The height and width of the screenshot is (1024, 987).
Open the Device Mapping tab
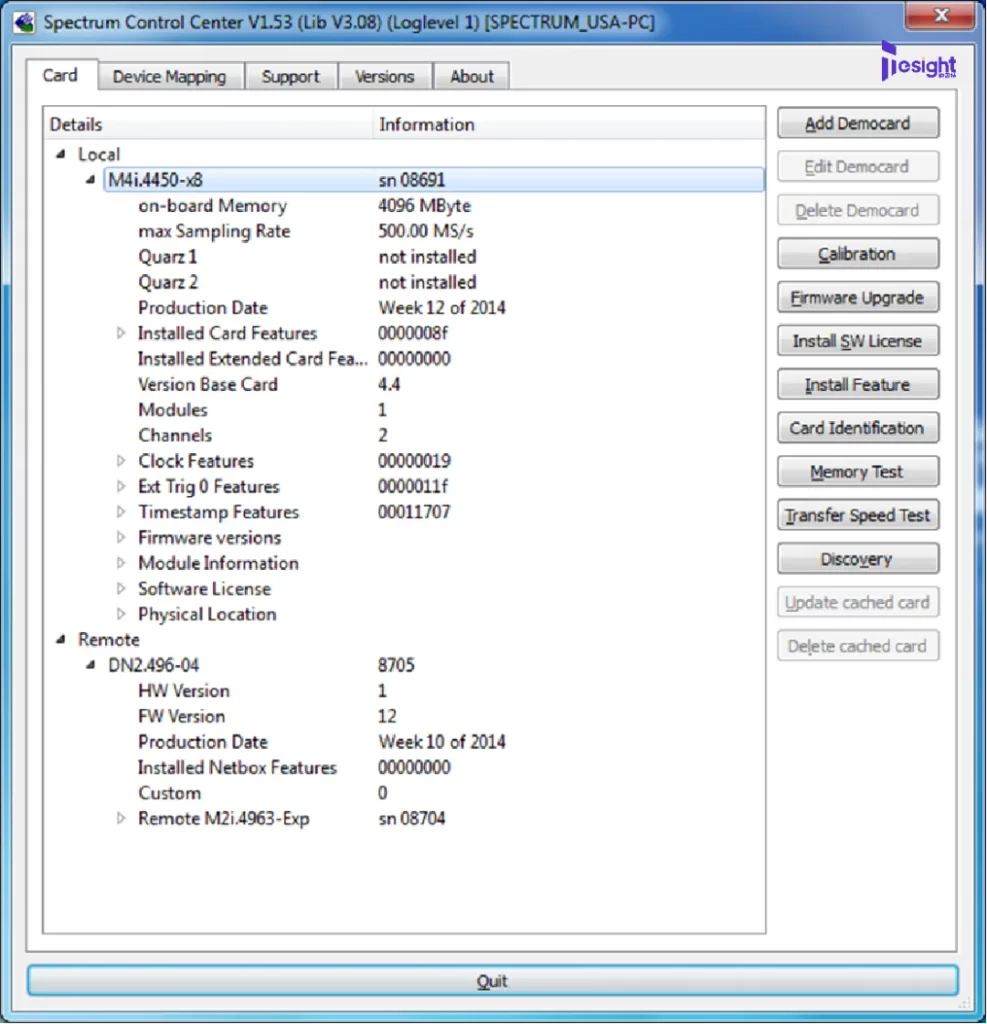click(x=170, y=76)
